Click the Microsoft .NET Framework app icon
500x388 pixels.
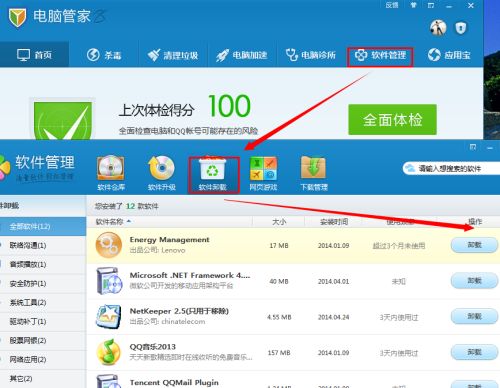coord(109,281)
